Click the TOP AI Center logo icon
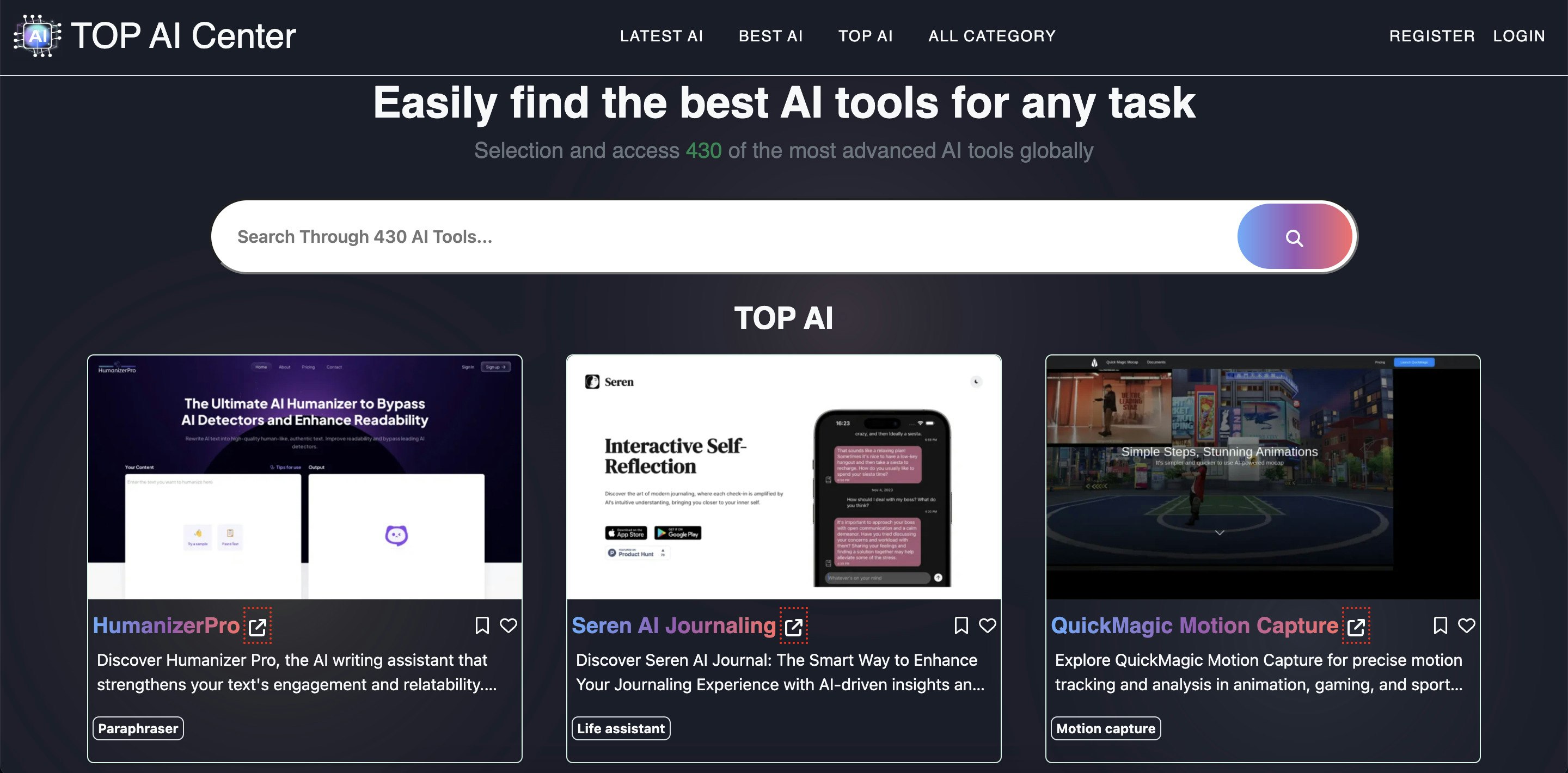This screenshot has height=773, width=1568. (x=38, y=36)
